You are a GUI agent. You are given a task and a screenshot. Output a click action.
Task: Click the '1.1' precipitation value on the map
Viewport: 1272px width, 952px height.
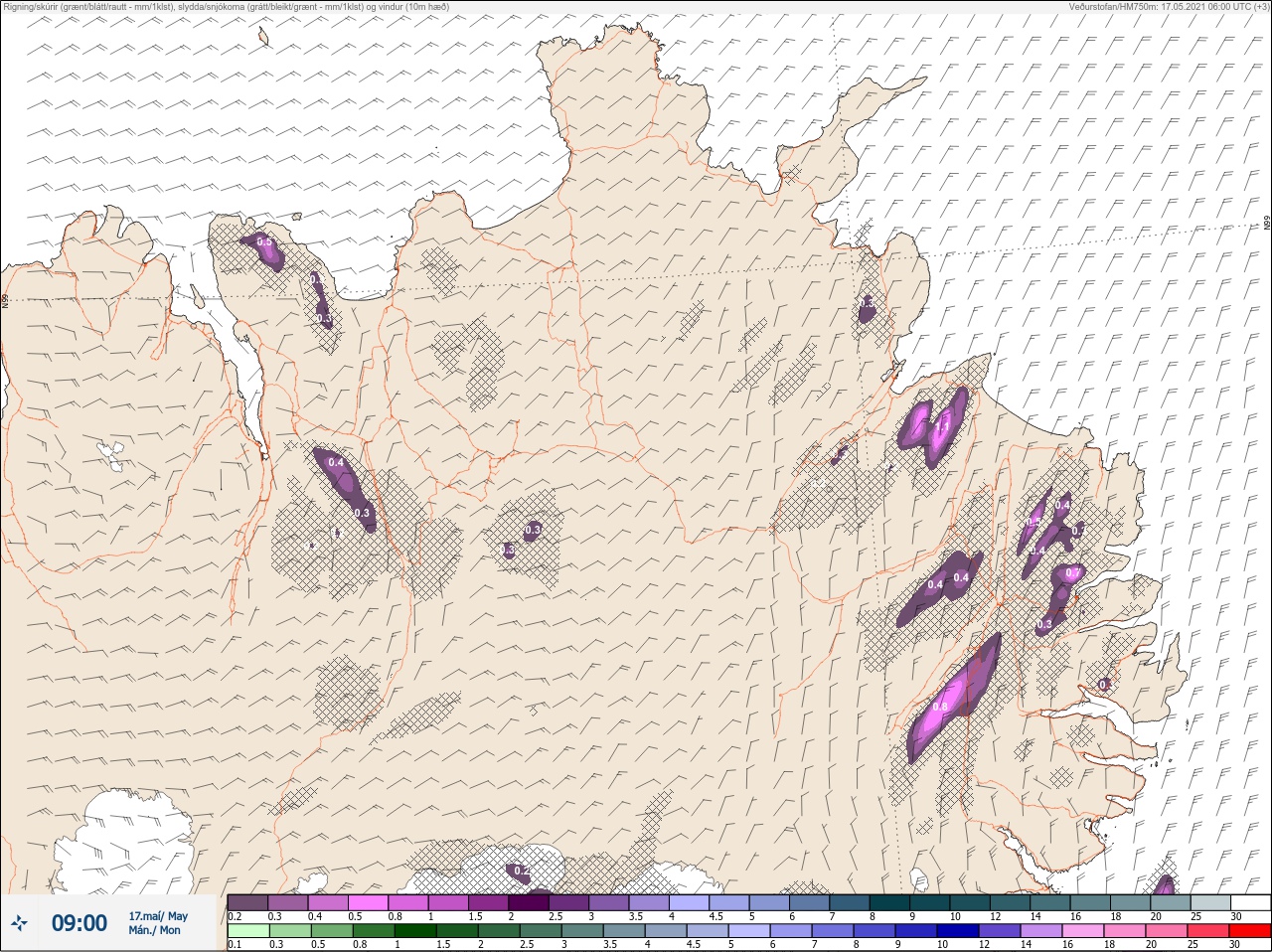(943, 427)
